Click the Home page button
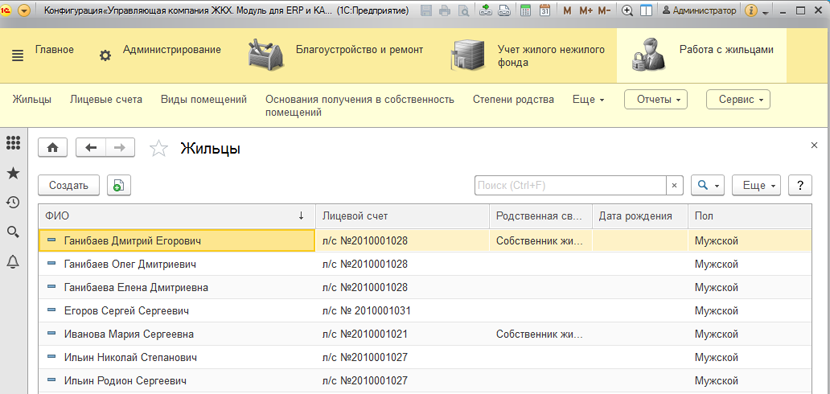The width and height of the screenshot is (830, 394). click(52, 148)
